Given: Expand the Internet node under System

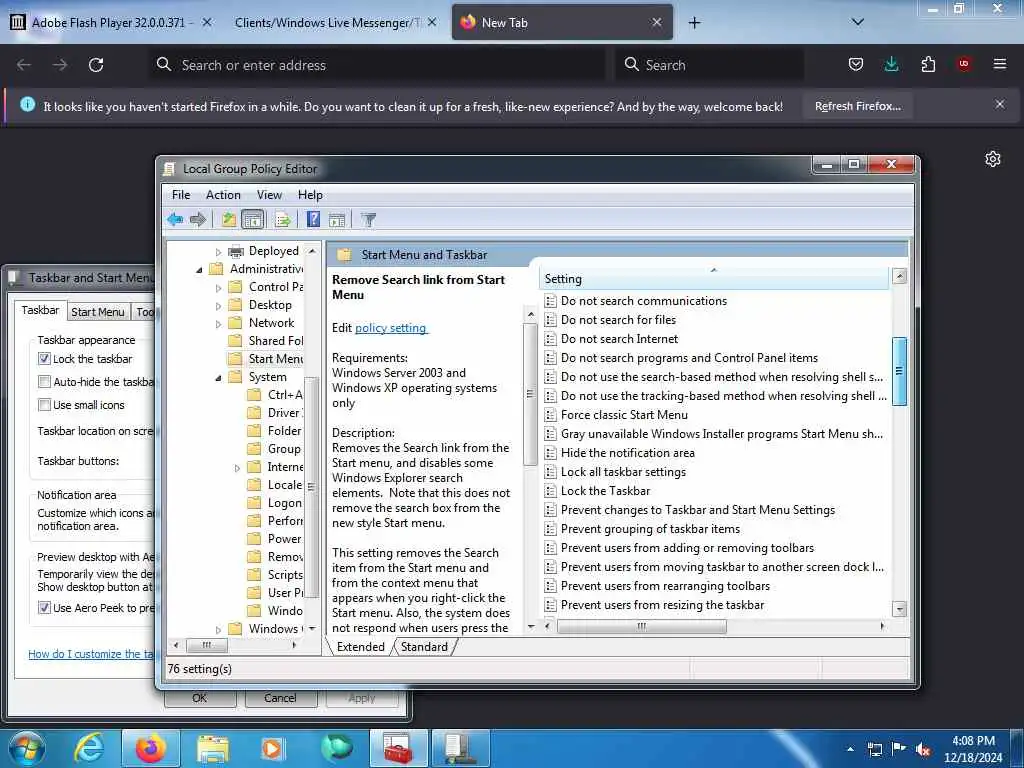Looking at the screenshot, I should pos(237,468).
